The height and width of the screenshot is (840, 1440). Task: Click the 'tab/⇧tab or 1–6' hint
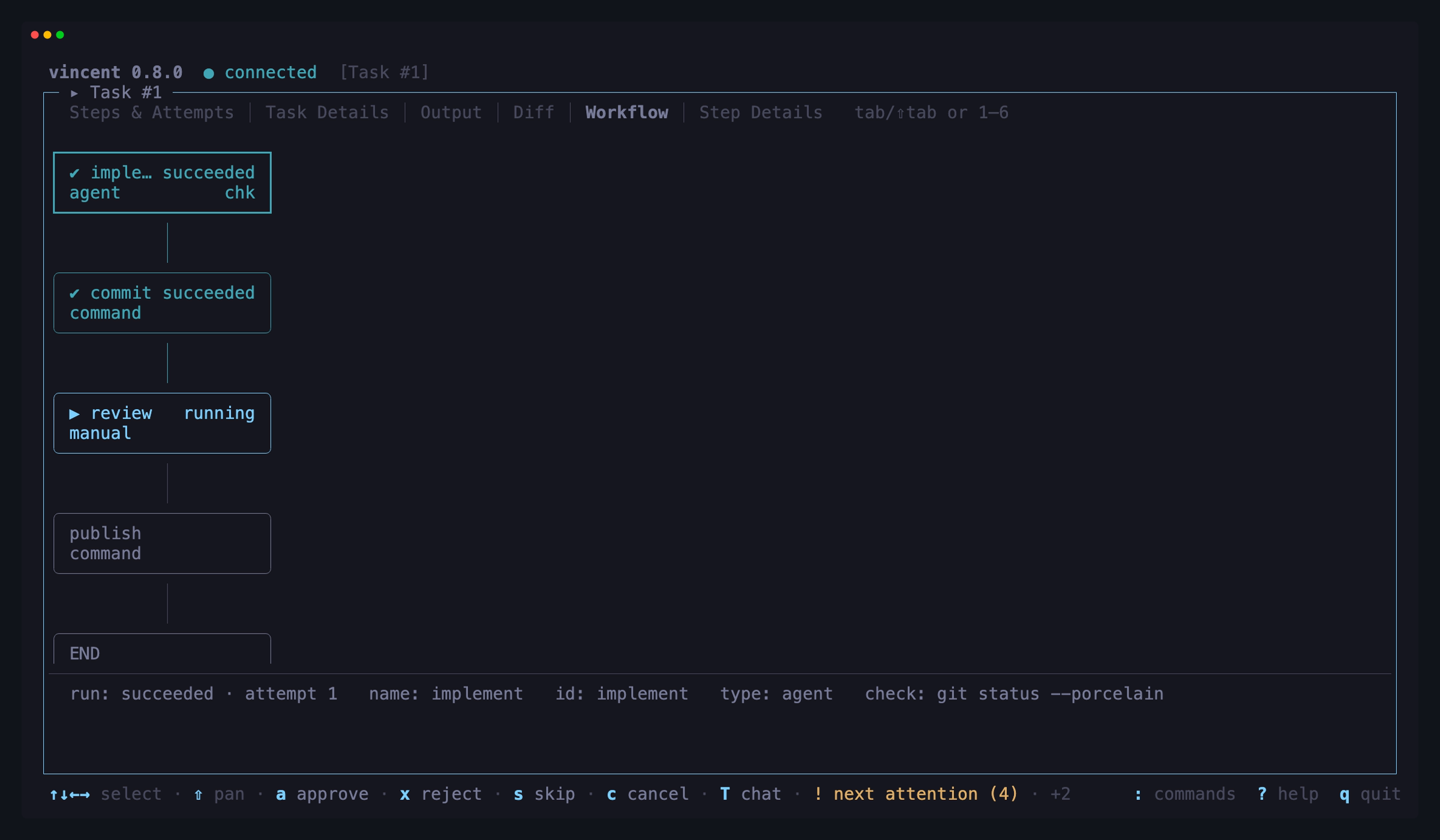point(931,113)
